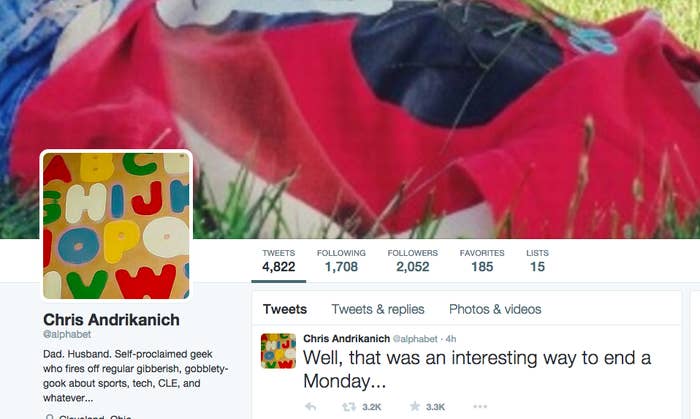Click the @alphabet handle under profile name

67,334
